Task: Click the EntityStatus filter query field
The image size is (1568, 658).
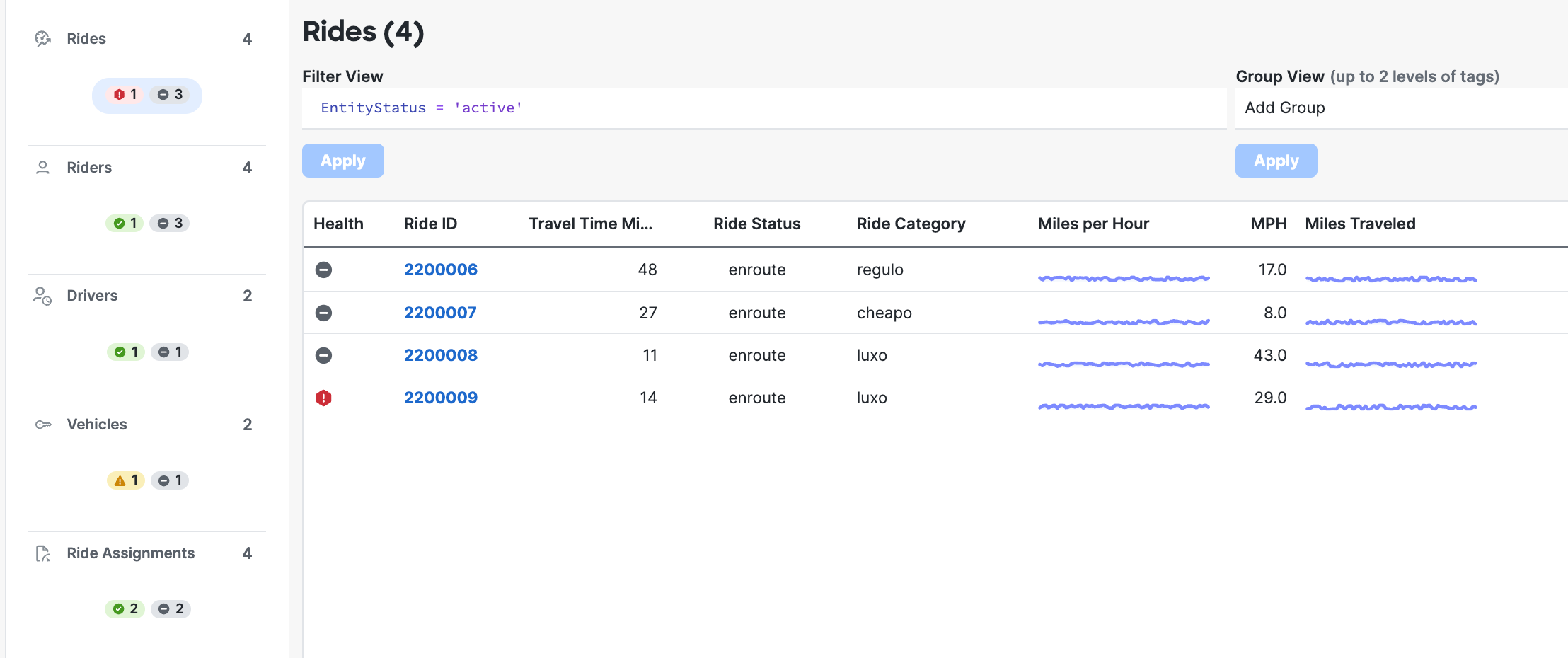Action: click(x=764, y=108)
